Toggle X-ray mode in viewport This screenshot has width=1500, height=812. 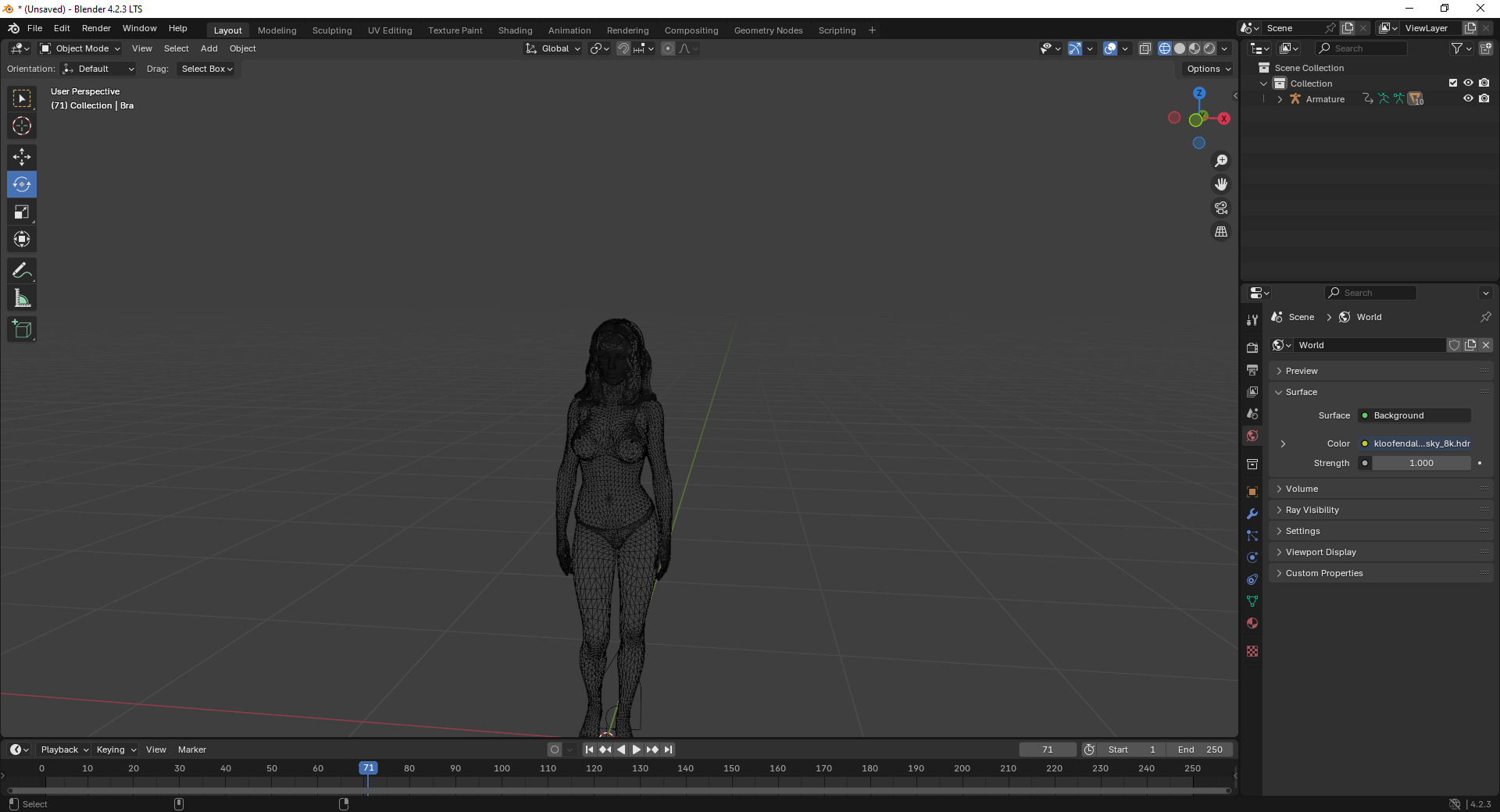pos(1145,48)
